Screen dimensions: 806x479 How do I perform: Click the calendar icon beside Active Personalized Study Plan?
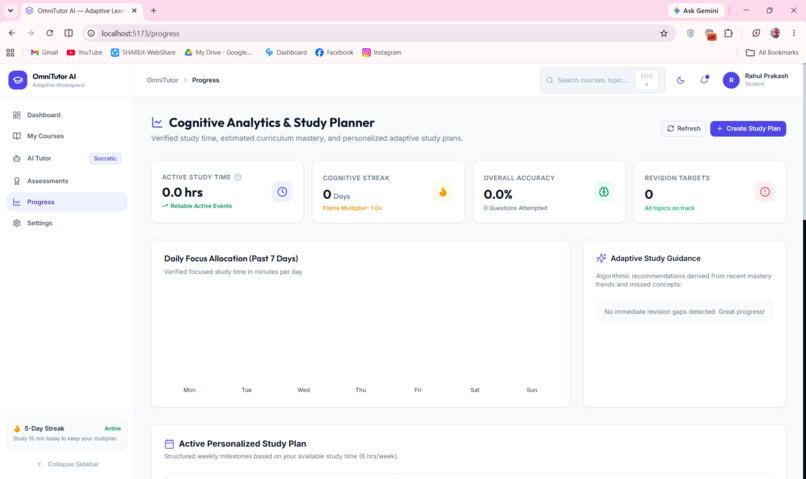point(169,444)
